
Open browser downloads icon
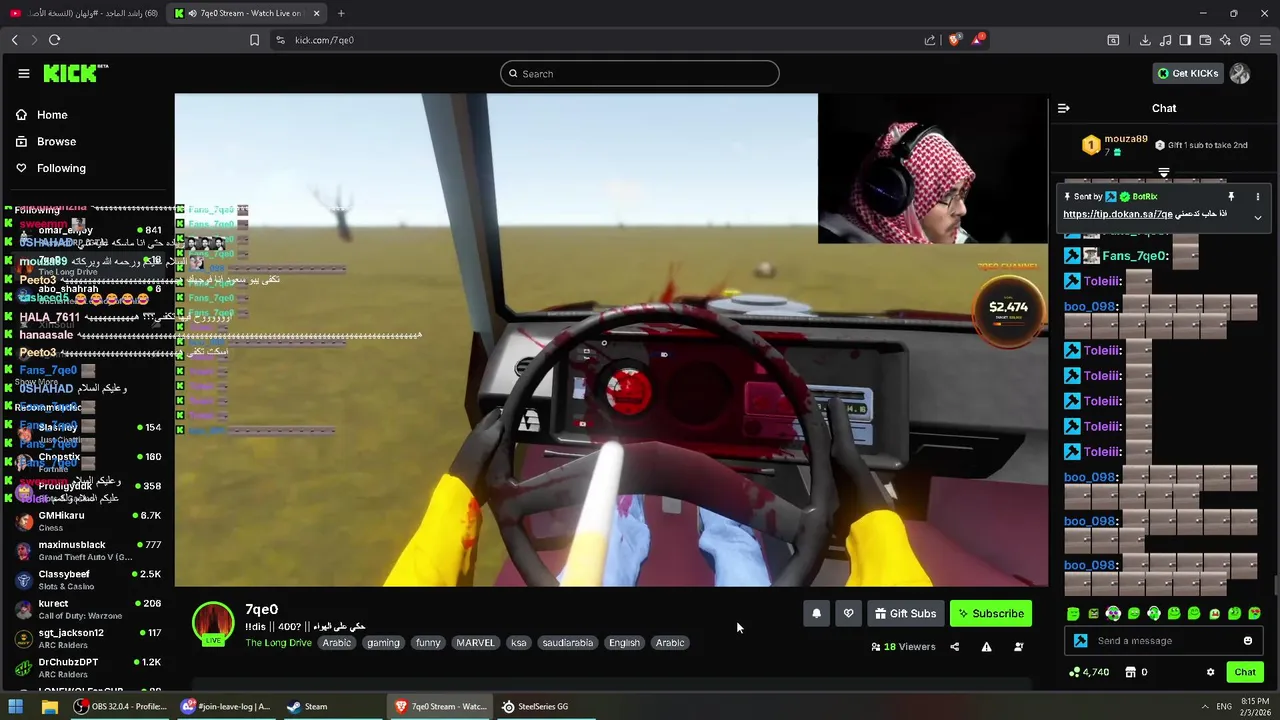click(x=1145, y=40)
